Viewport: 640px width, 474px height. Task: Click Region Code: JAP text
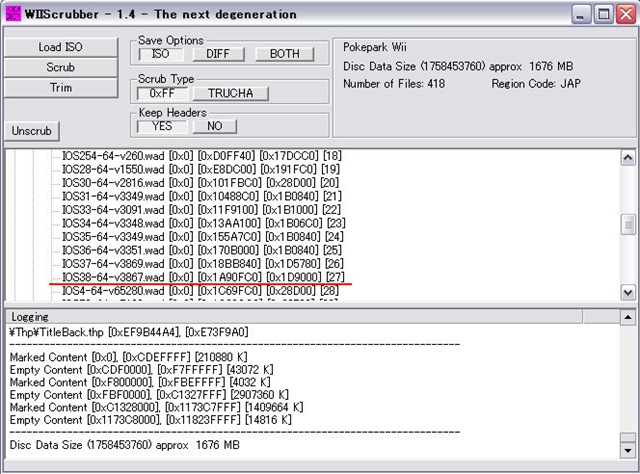pyautogui.click(x=536, y=84)
